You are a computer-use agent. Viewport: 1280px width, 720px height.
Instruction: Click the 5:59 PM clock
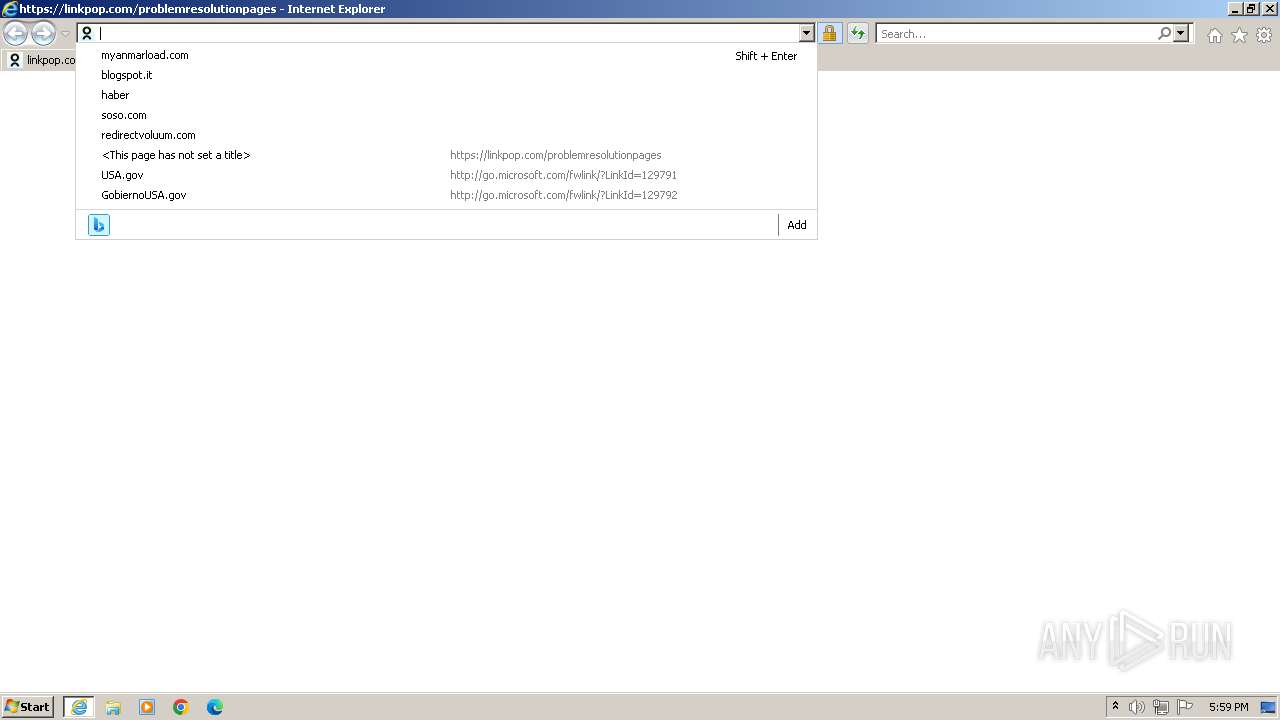(x=1228, y=707)
